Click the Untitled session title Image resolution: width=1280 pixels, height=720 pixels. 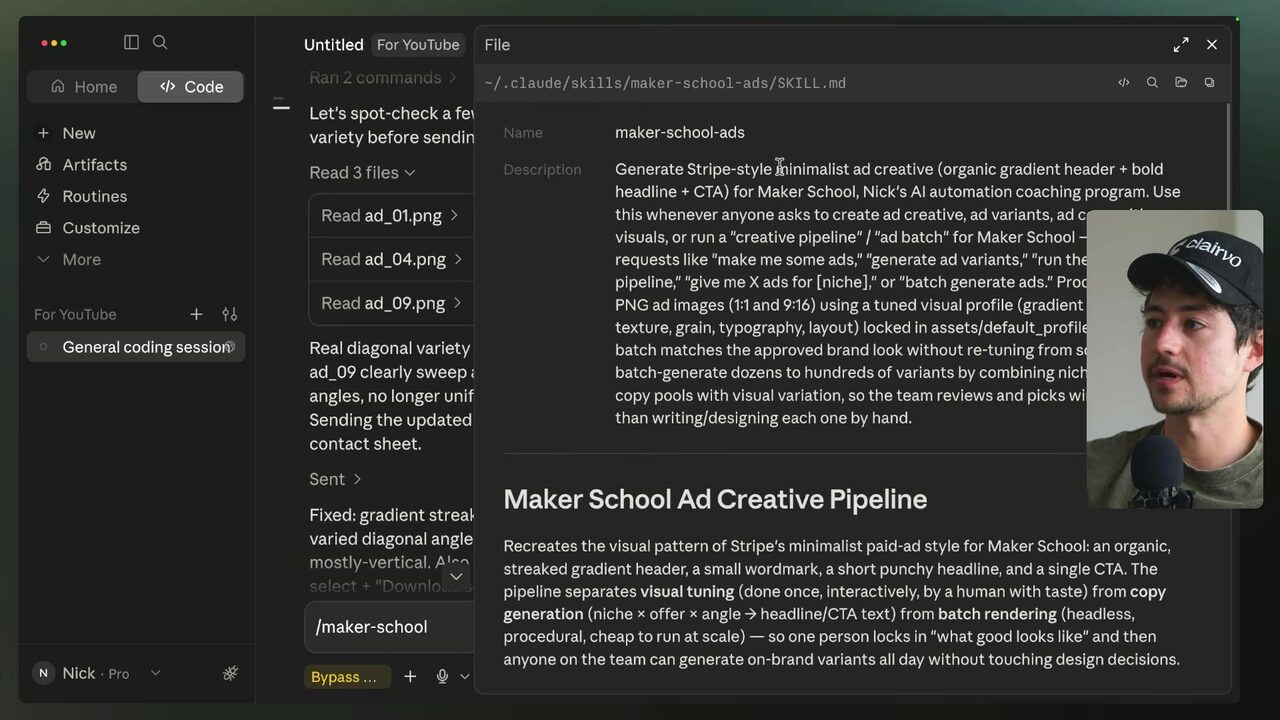(334, 45)
